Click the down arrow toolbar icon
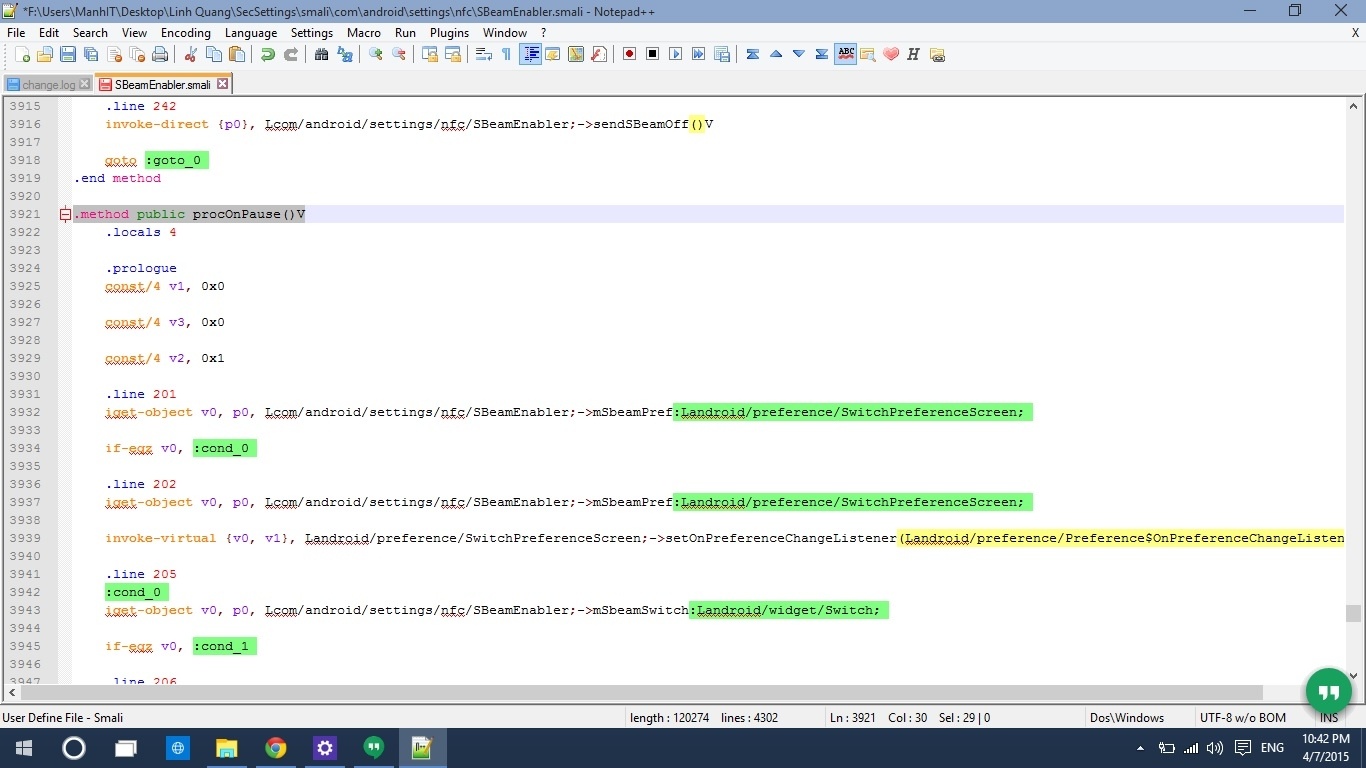This screenshot has width=1366, height=768. (798, 54)
